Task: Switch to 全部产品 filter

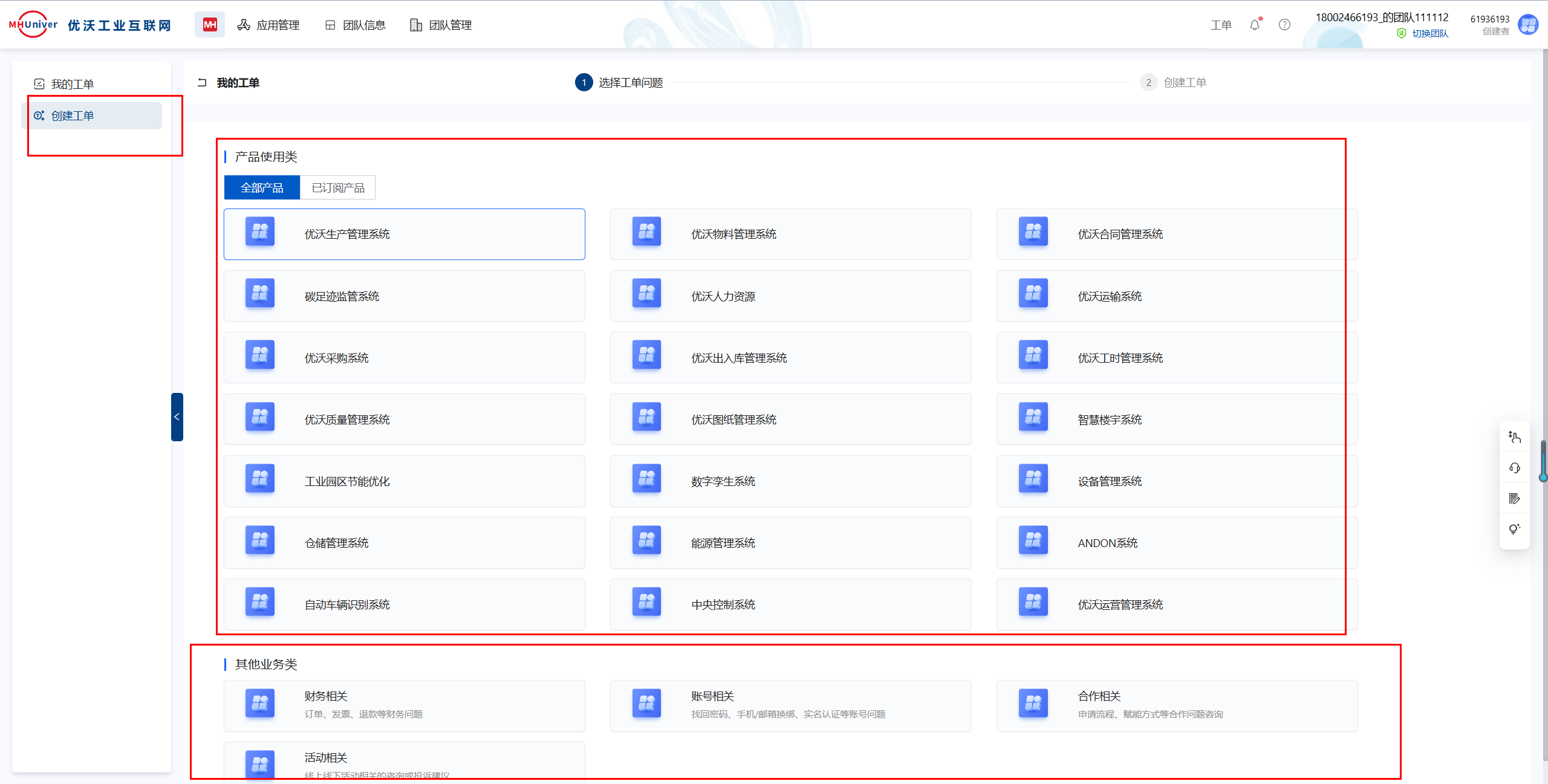Action: (x=262, y=188)
